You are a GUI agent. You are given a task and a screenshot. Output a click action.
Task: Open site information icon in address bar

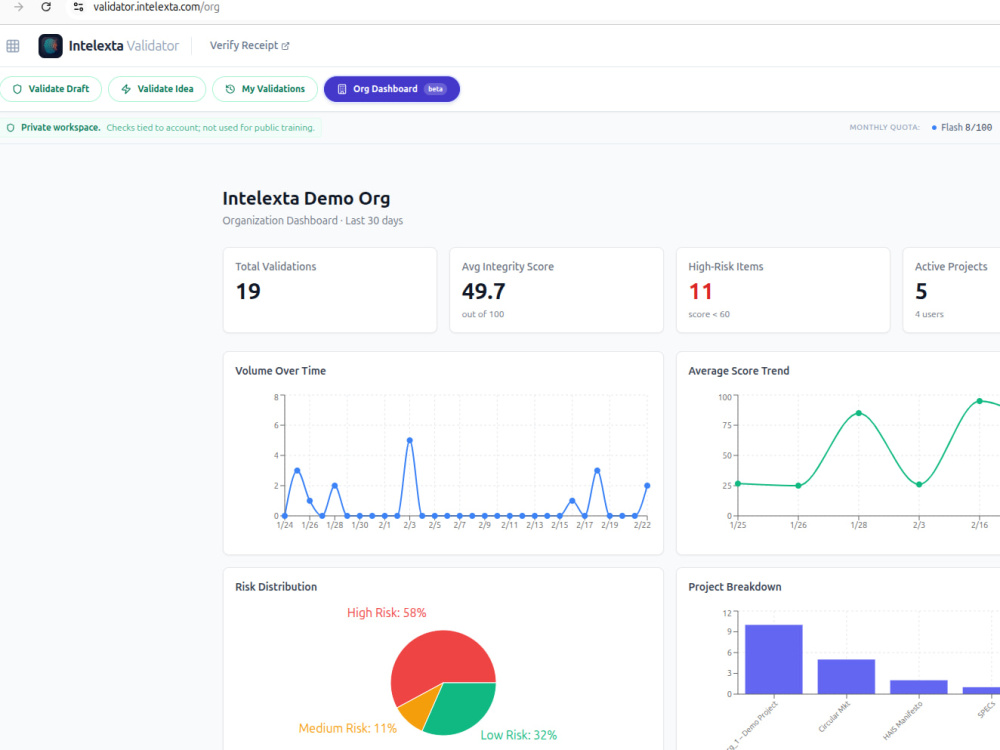click(x=78, y=7)
